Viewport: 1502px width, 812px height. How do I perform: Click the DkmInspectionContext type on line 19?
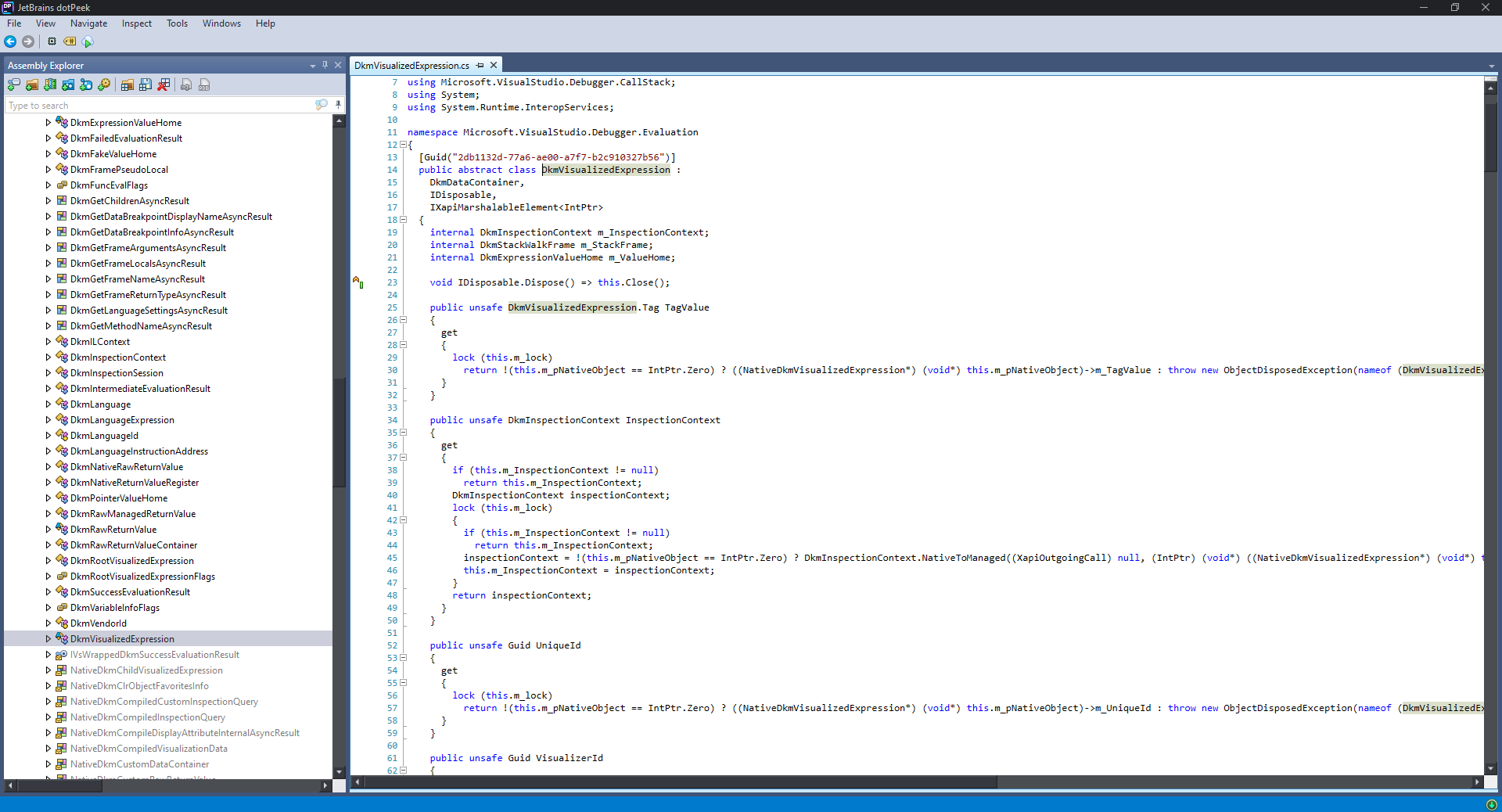click(536, 232)
